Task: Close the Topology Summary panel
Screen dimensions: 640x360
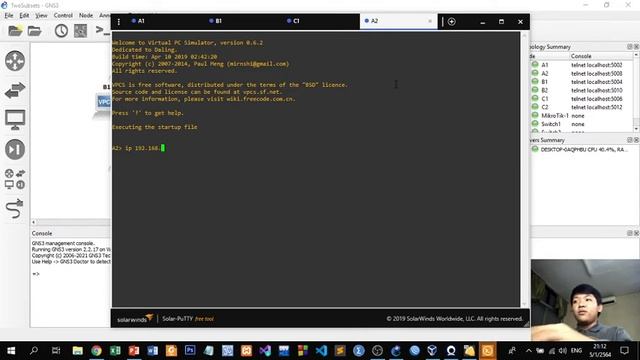Action: point(636,47)
